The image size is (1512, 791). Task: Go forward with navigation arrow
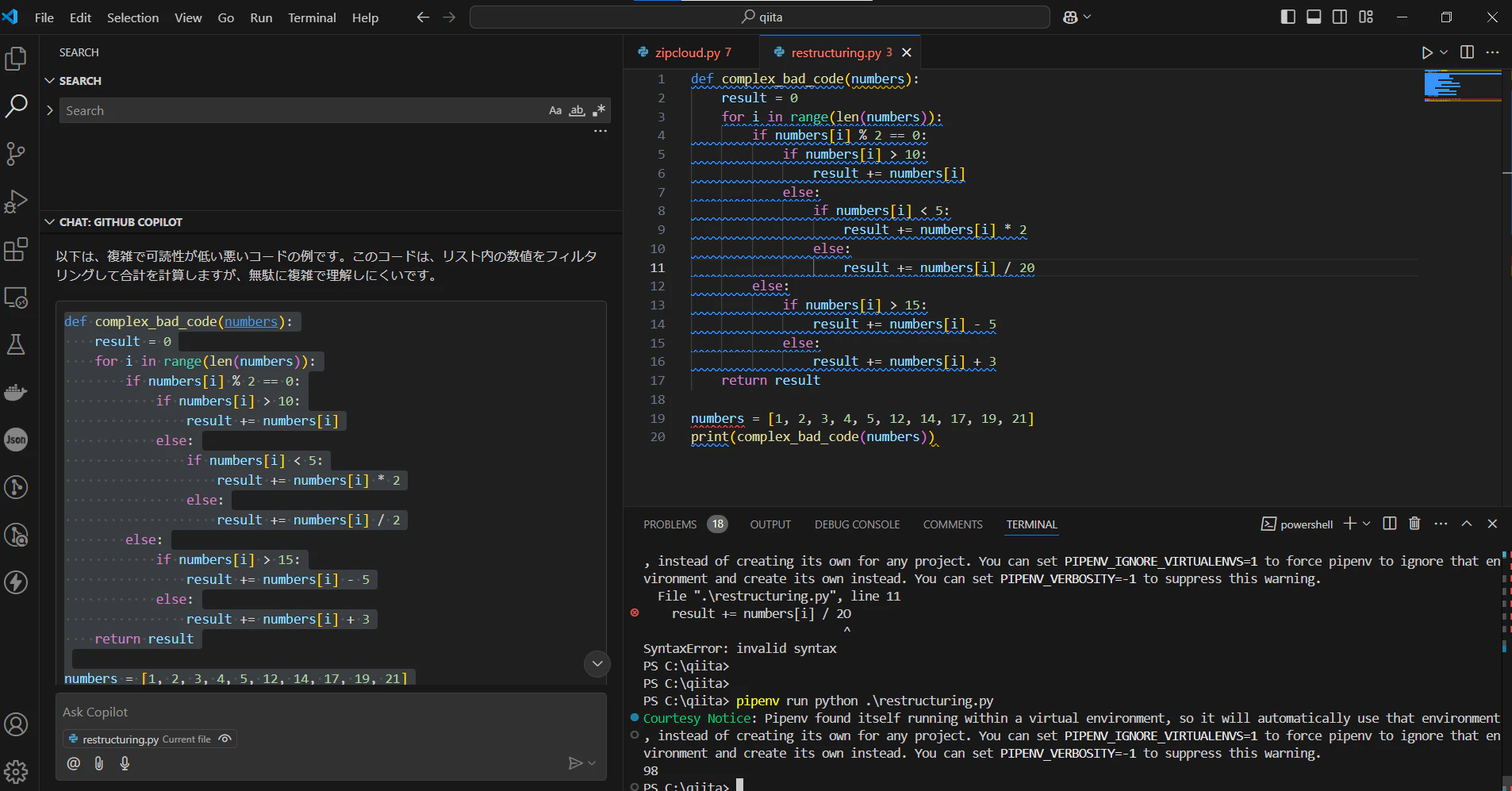[449, 17]
